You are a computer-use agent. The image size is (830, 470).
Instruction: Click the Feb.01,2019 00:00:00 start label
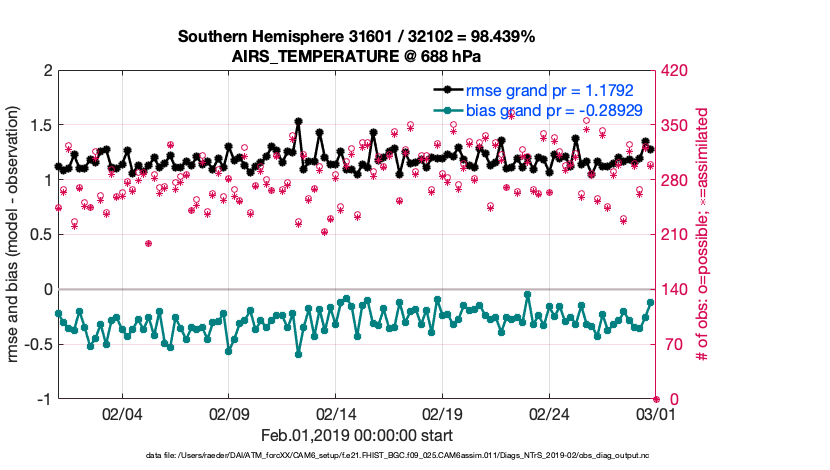point(356,435)
